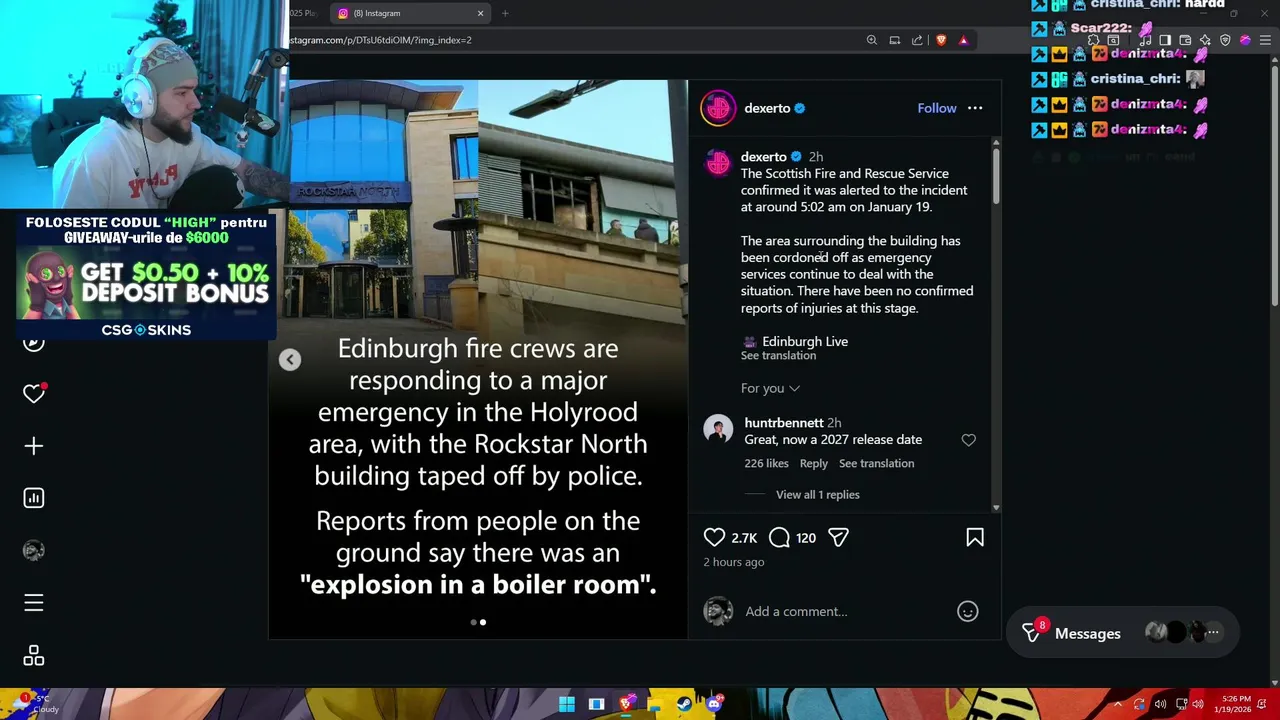Click the share page icon in address bar

point(917,40)
